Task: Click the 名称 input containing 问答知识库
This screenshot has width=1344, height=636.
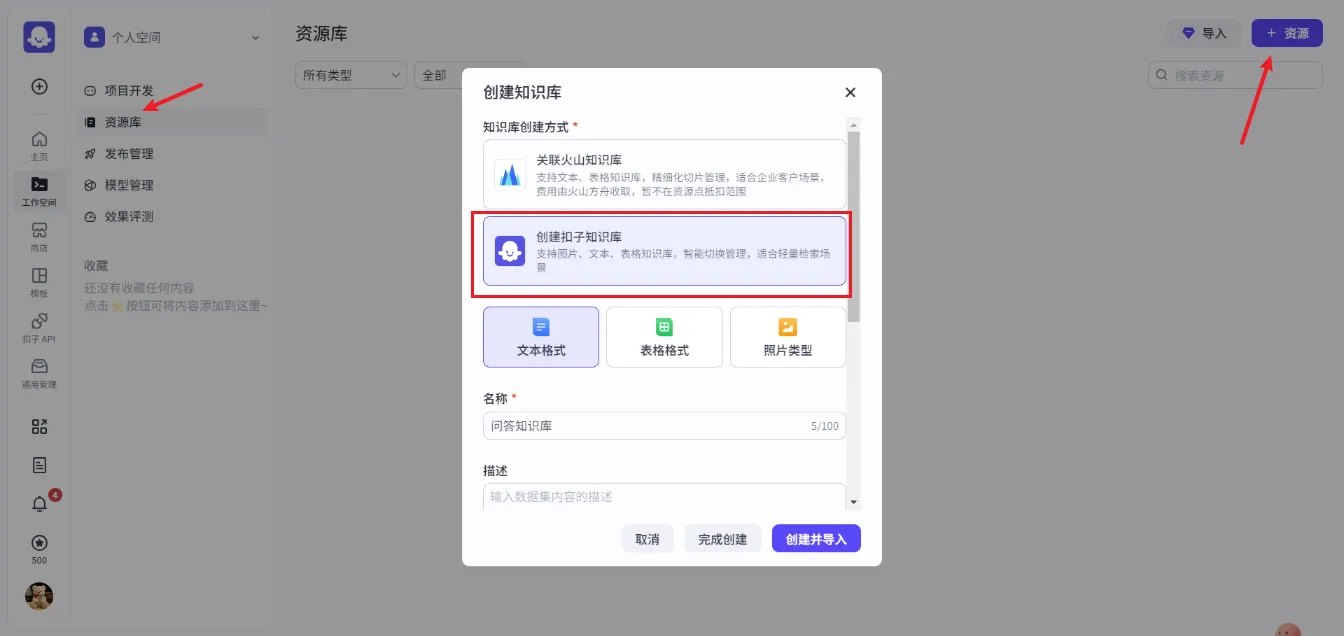Action: click(x=664, y=426)
